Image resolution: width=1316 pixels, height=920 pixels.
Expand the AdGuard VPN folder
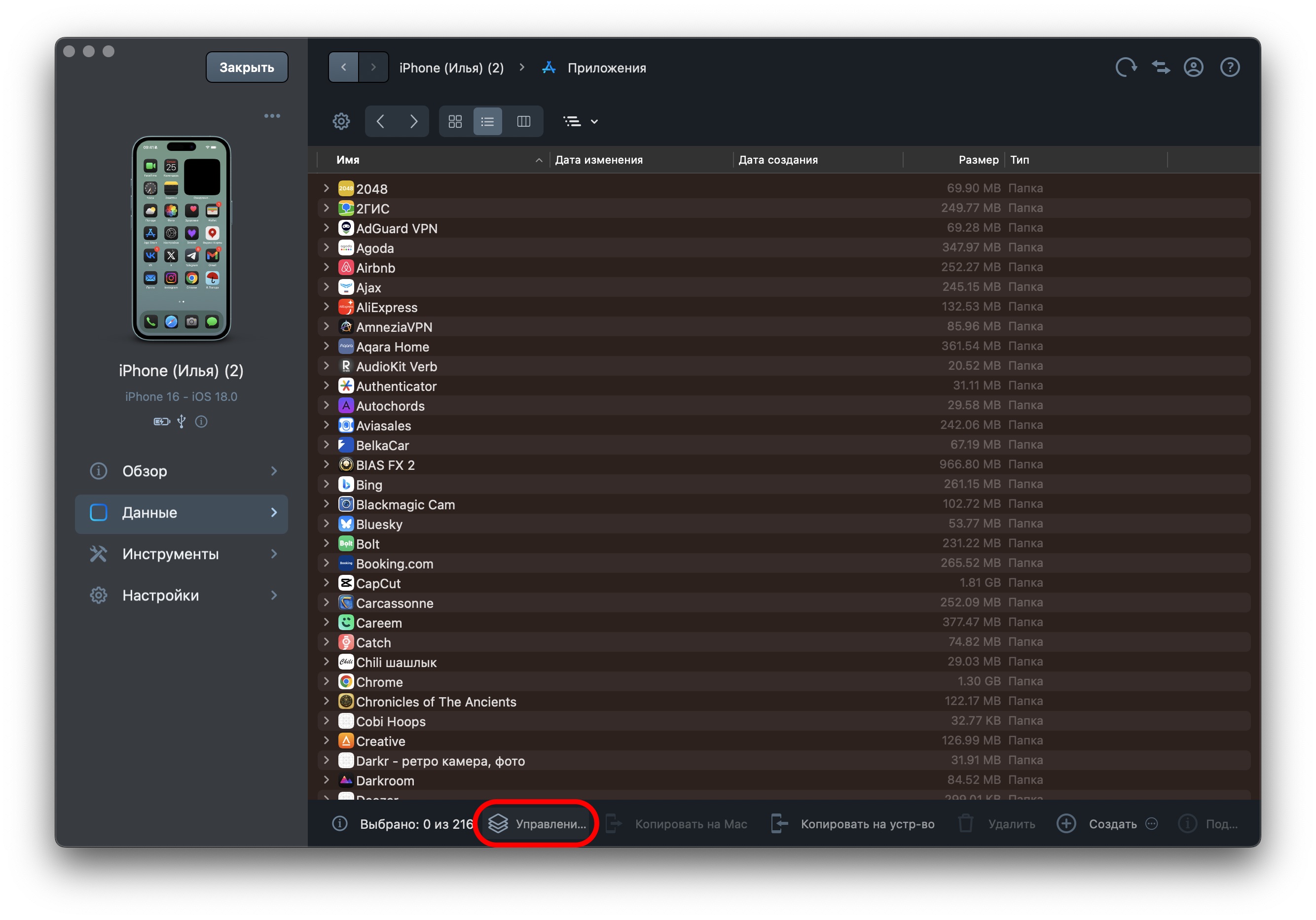click(326, 228)
